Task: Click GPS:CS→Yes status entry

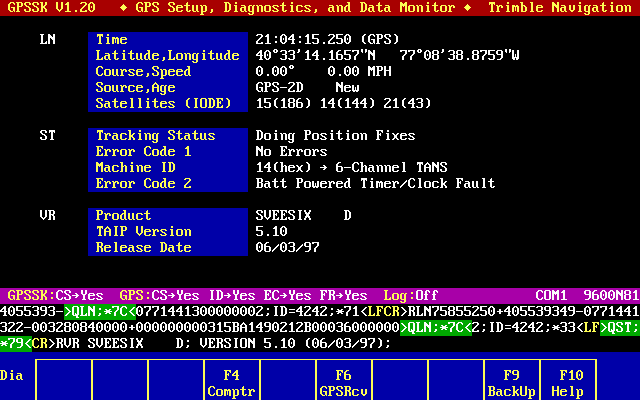Action: click(159, 296)
